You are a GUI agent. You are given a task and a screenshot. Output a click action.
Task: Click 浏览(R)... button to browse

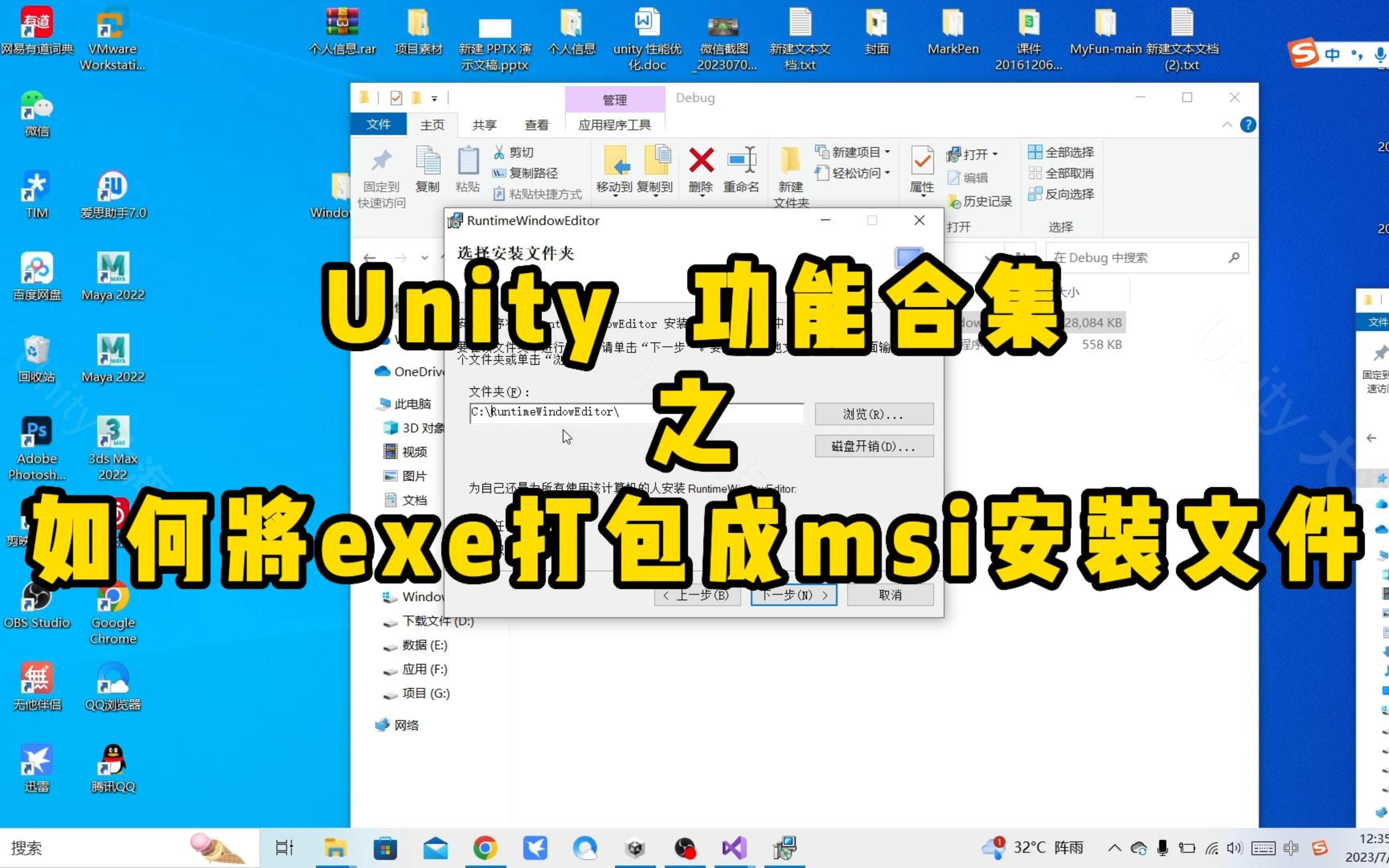point(868,413)
